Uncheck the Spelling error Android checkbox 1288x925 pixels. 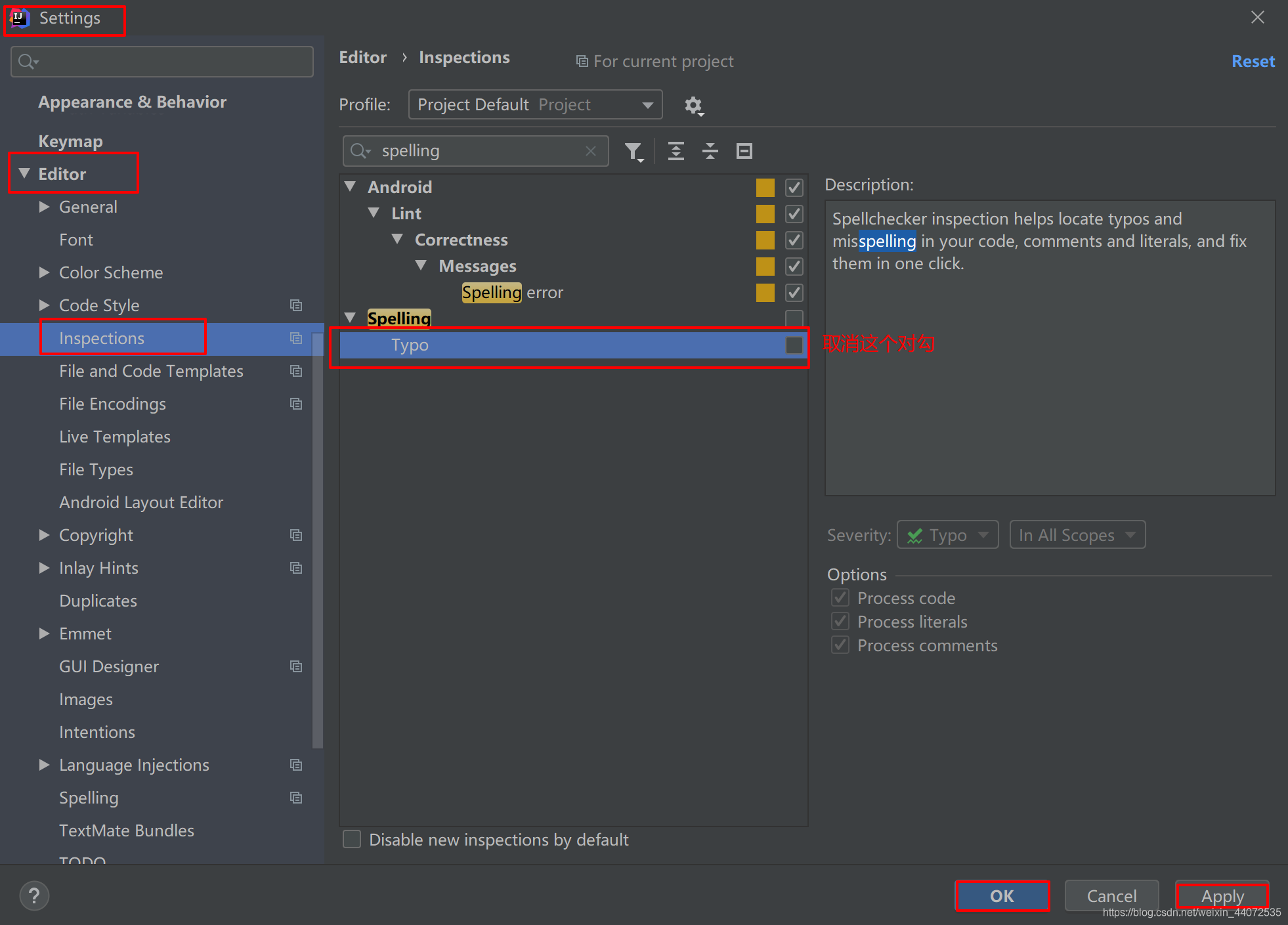(794, 293)
